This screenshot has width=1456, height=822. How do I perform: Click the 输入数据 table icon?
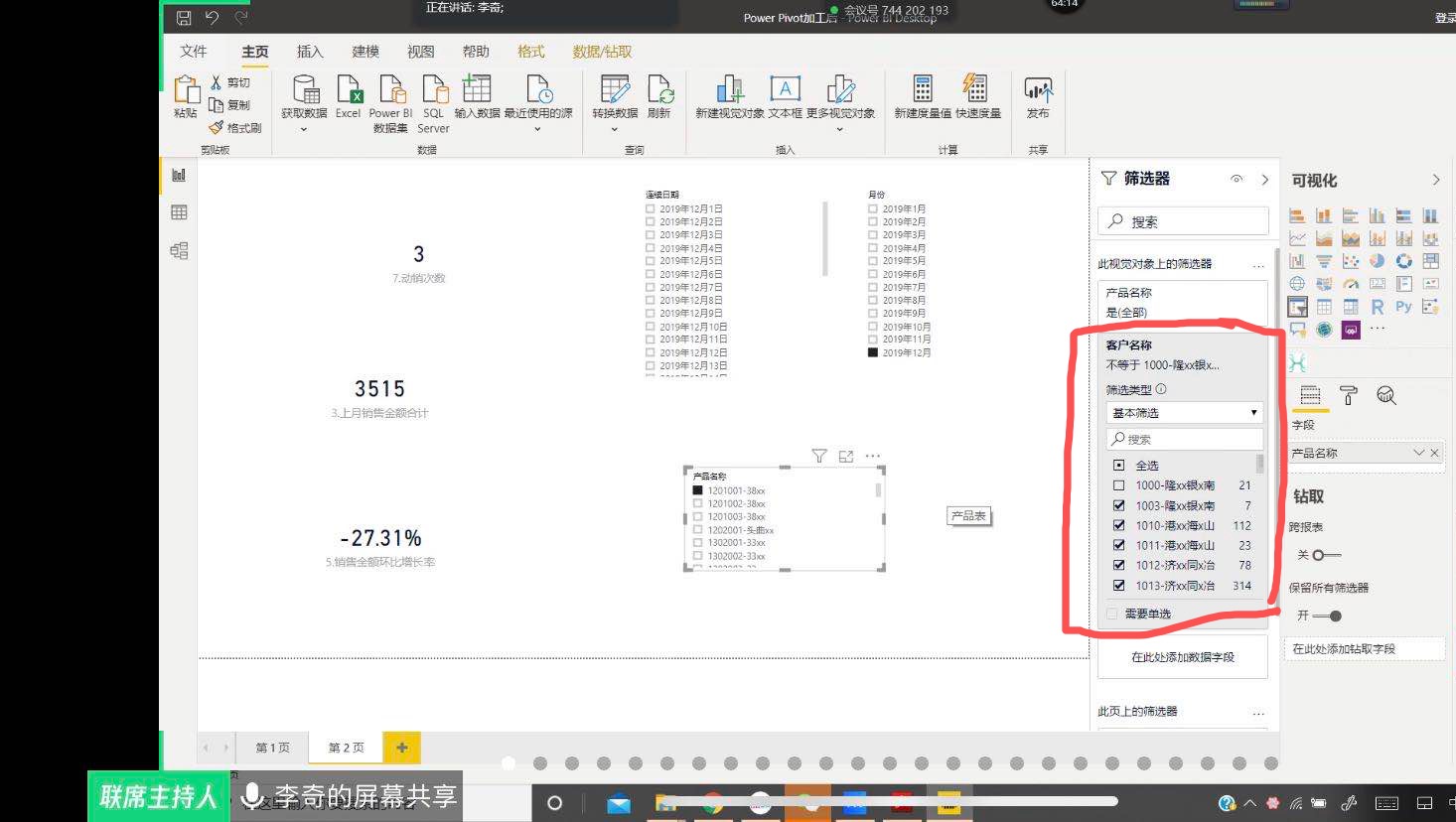pos(477,88)
